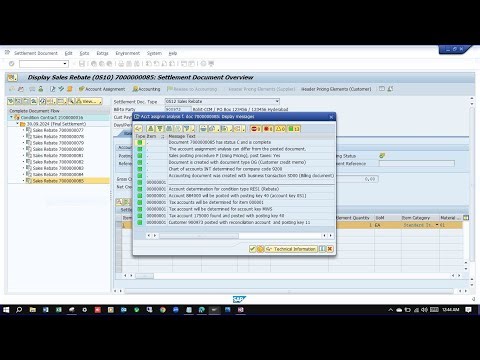Image resolution: width=480 pixels, height=360 pixels.
Task: Click the Accounting button
Action: tap(146, 89)
